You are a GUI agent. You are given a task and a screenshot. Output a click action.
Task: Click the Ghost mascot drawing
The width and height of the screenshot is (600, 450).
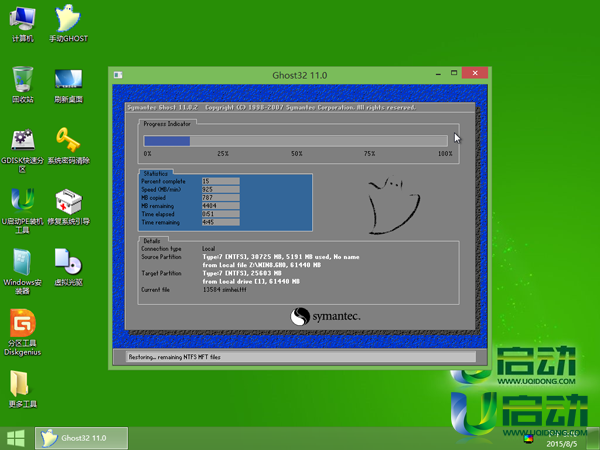point(393,205)
